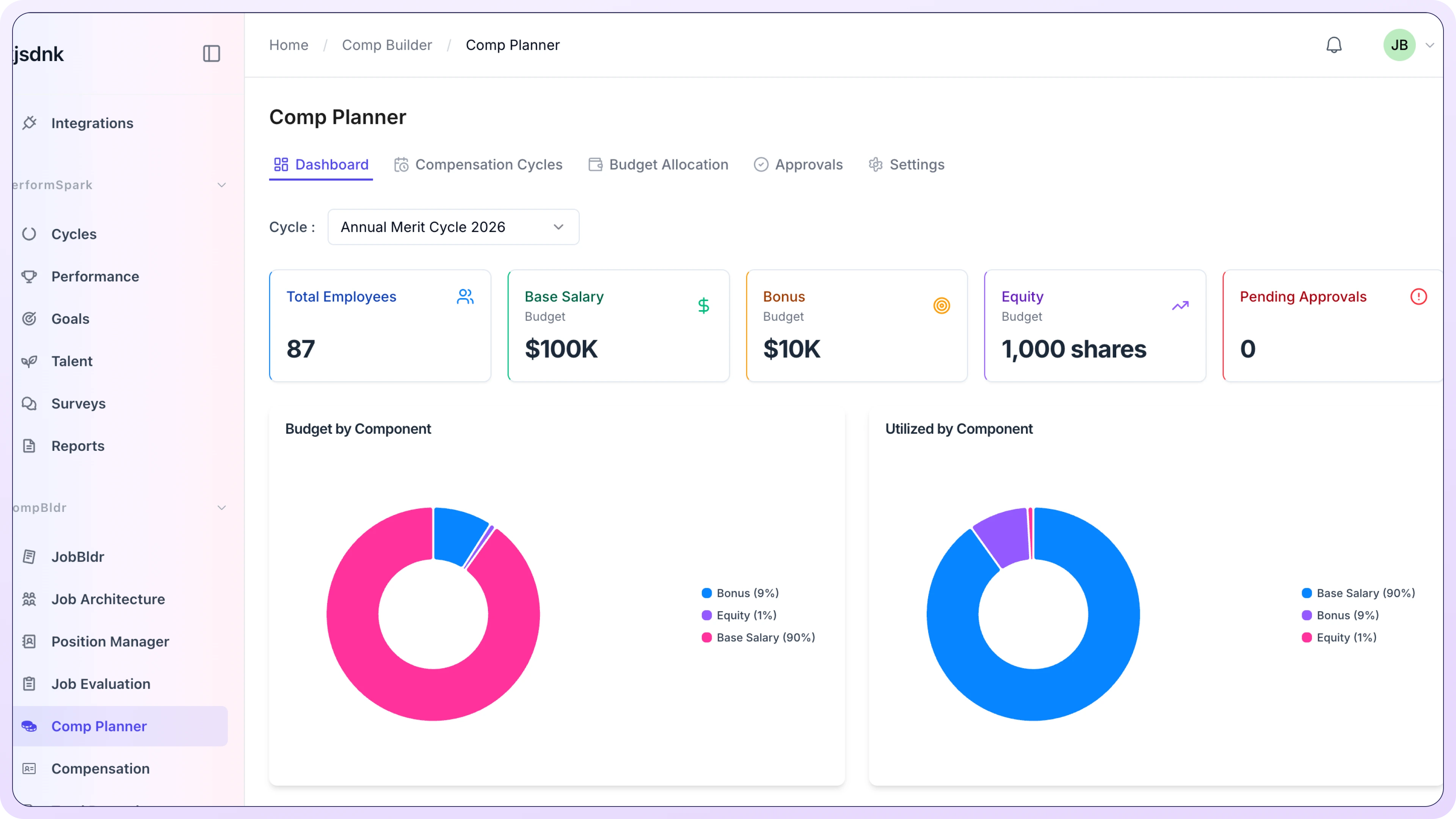This screenshot has height=819, width=1456.
Task: Click the Goals target icon in sidebar
Action: (x=30, y=319)
